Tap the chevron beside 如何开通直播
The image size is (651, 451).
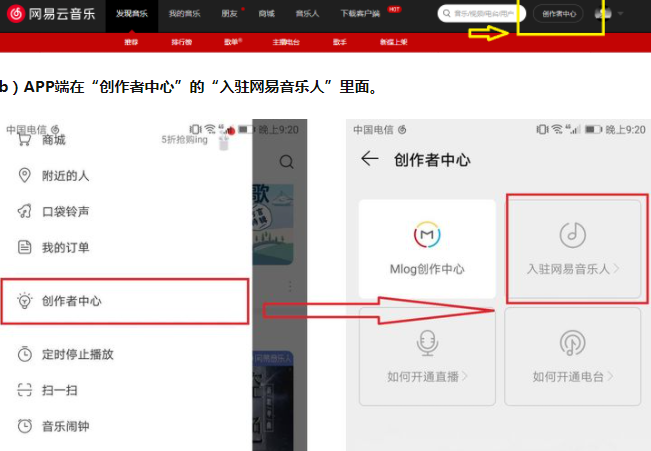pos(465,376)
